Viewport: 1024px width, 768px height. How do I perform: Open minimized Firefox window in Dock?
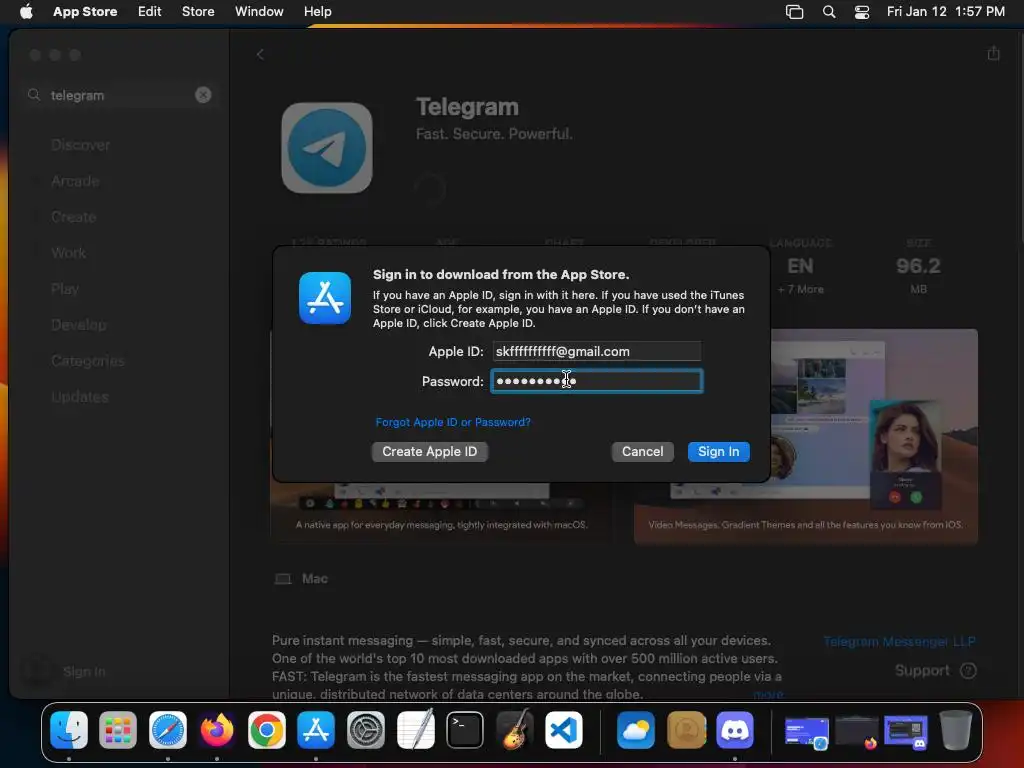click(x=856, y=731)
